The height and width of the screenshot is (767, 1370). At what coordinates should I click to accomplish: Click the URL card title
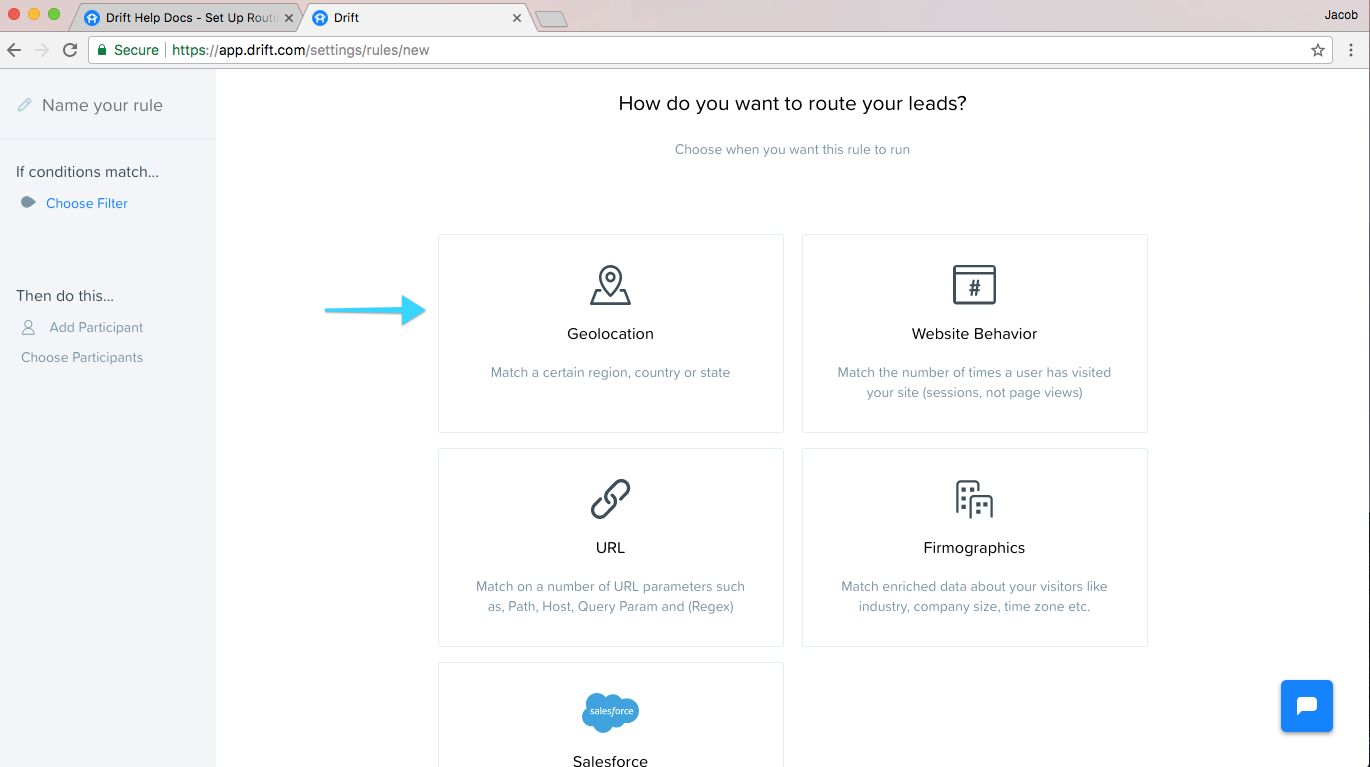tap(610, 548)
